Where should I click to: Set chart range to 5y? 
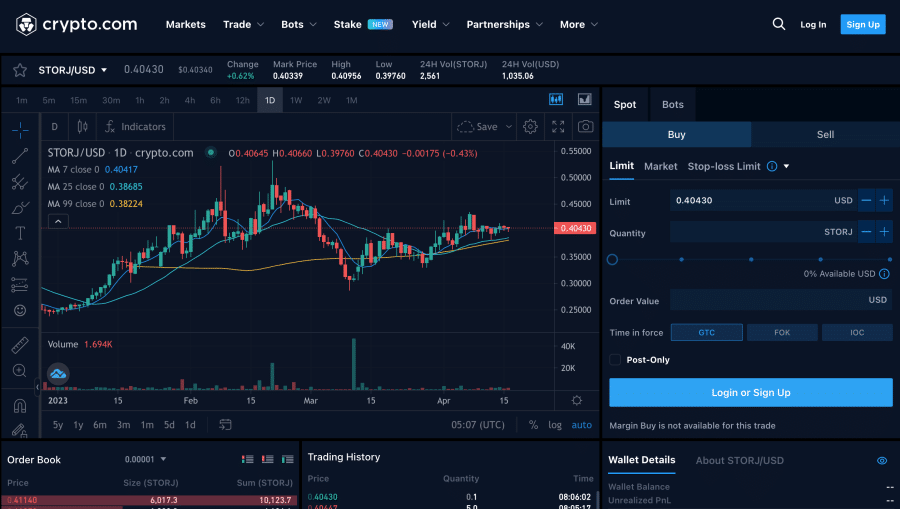tap(58, 425)
